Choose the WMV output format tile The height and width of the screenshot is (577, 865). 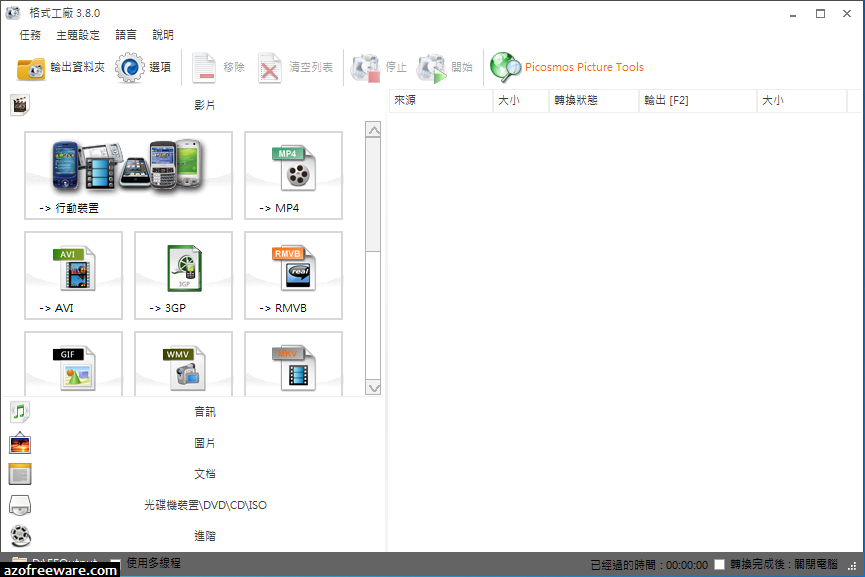coord(184,364)
